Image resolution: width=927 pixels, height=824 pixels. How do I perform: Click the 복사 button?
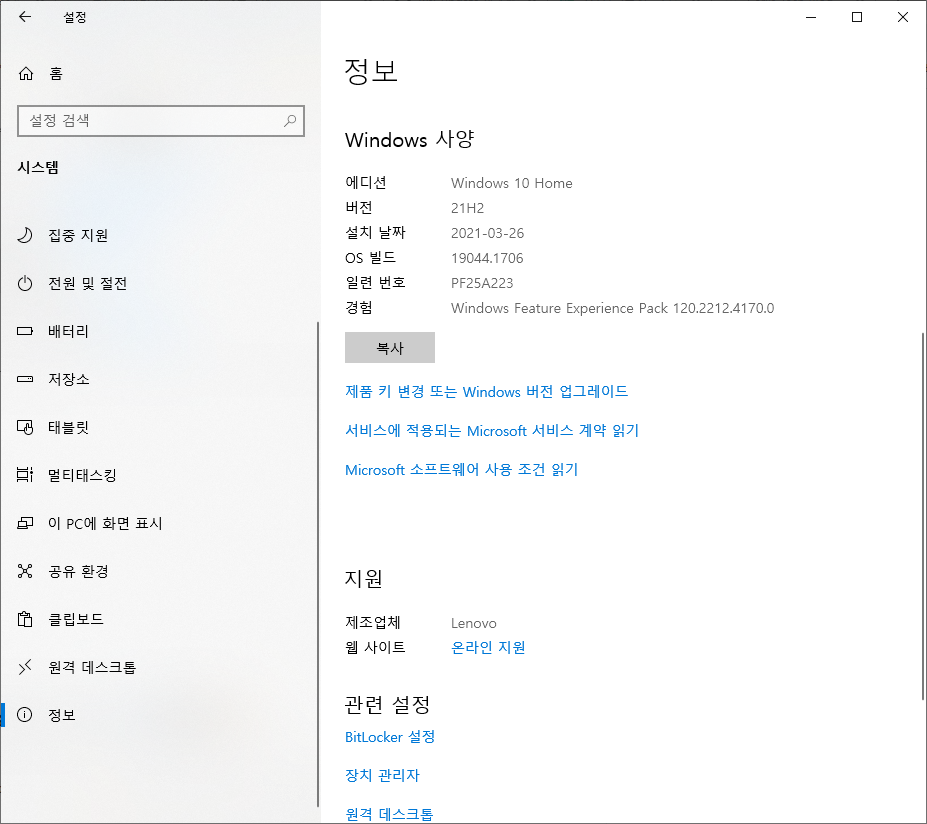coord(390,348)
